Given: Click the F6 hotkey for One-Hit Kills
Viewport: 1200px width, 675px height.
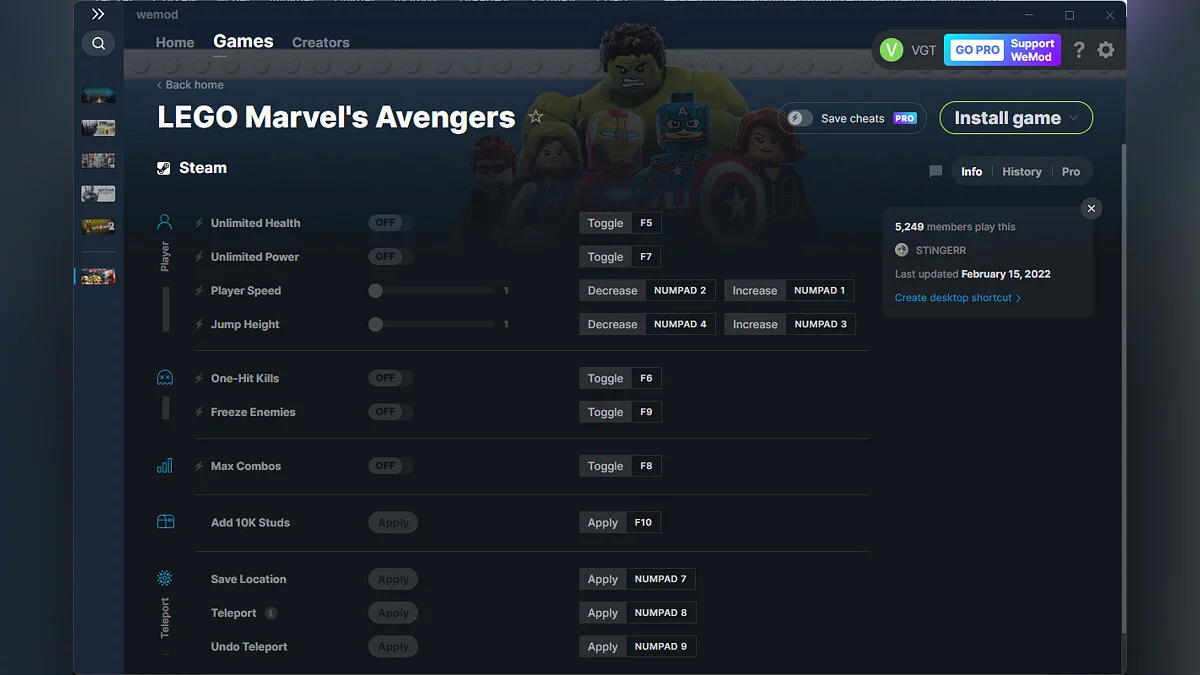Looking at the screenshot, I should pos(646,378).
